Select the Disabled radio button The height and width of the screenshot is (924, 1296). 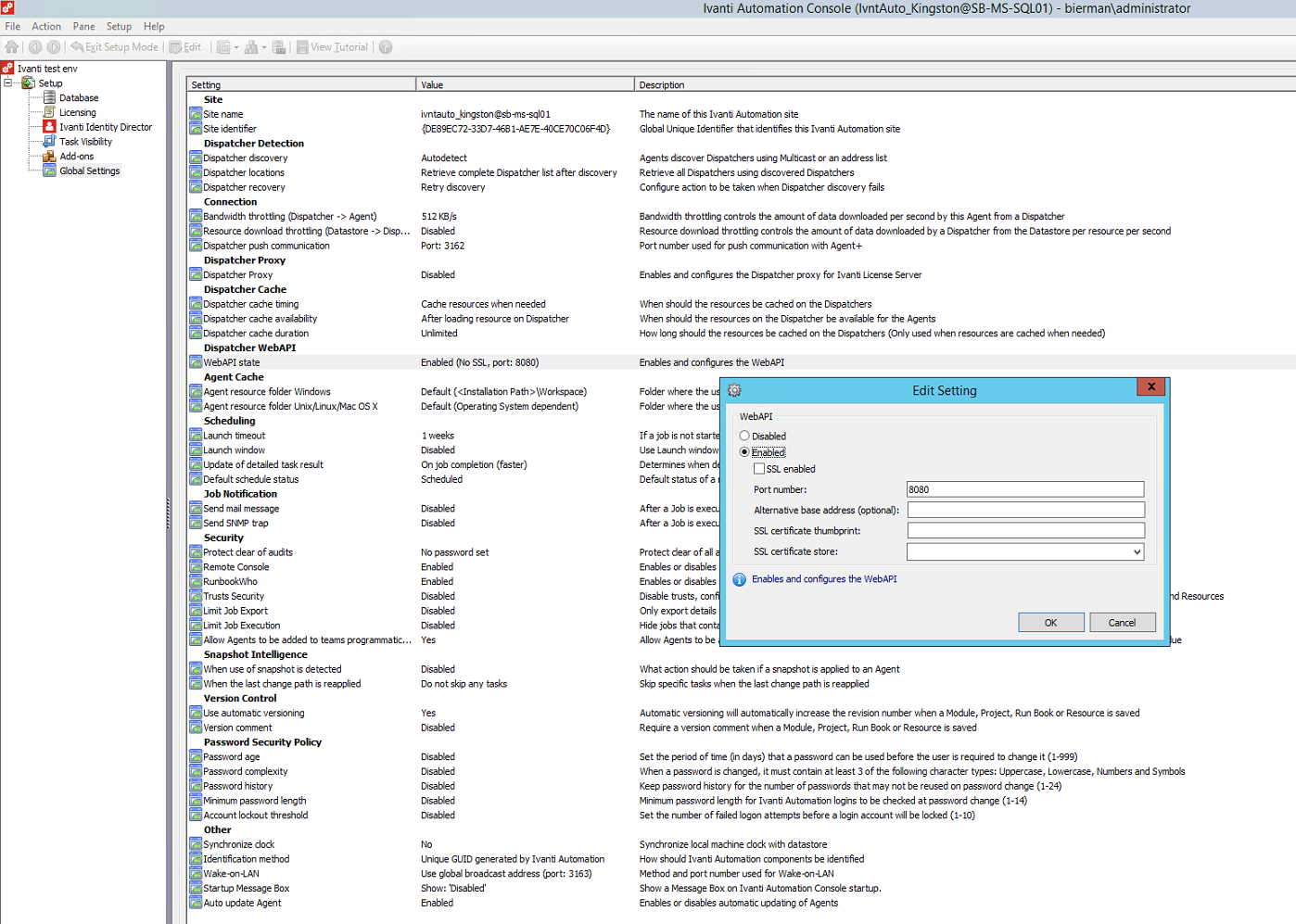(x=744, y=436)
